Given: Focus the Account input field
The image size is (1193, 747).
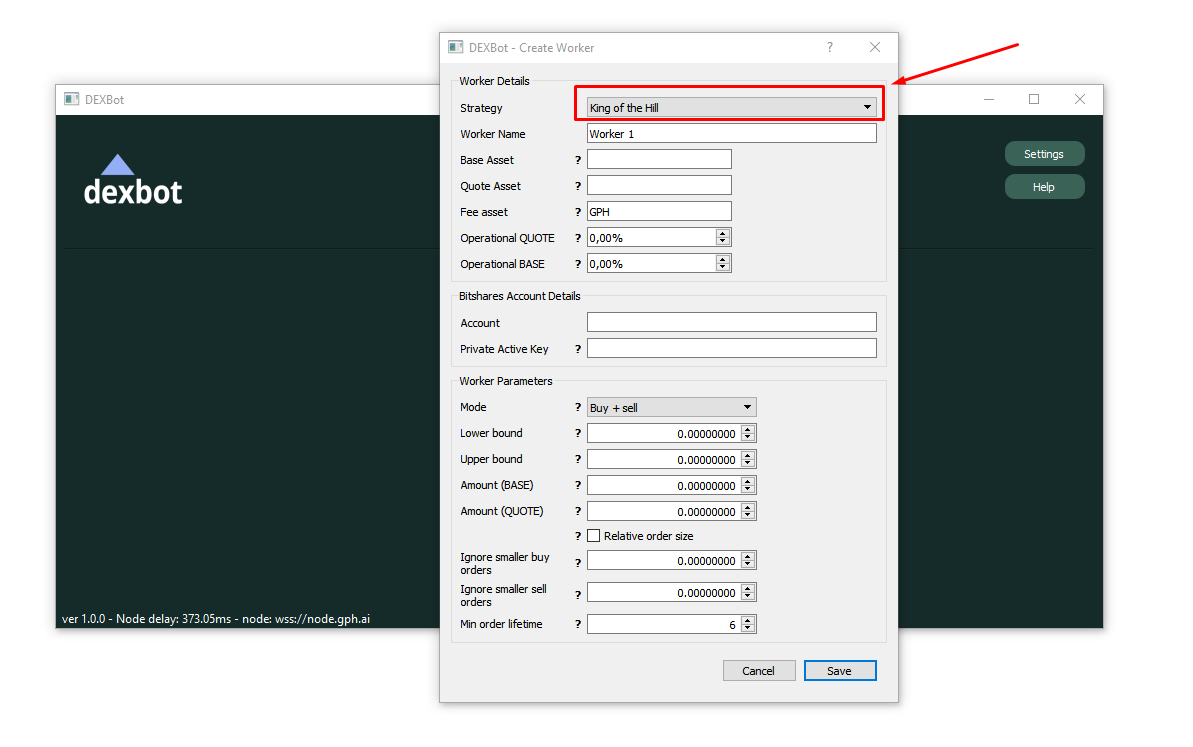Looking at the screenshot, I should point(731,322).
